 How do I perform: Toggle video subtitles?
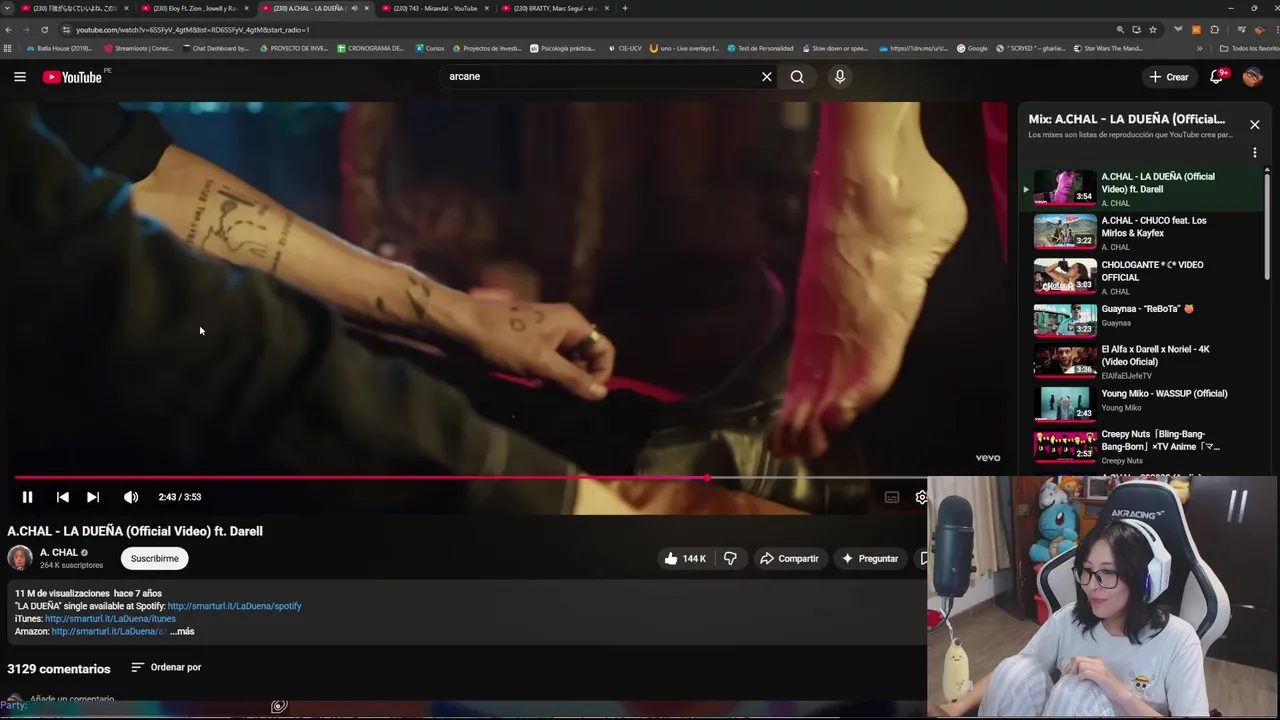892,497
